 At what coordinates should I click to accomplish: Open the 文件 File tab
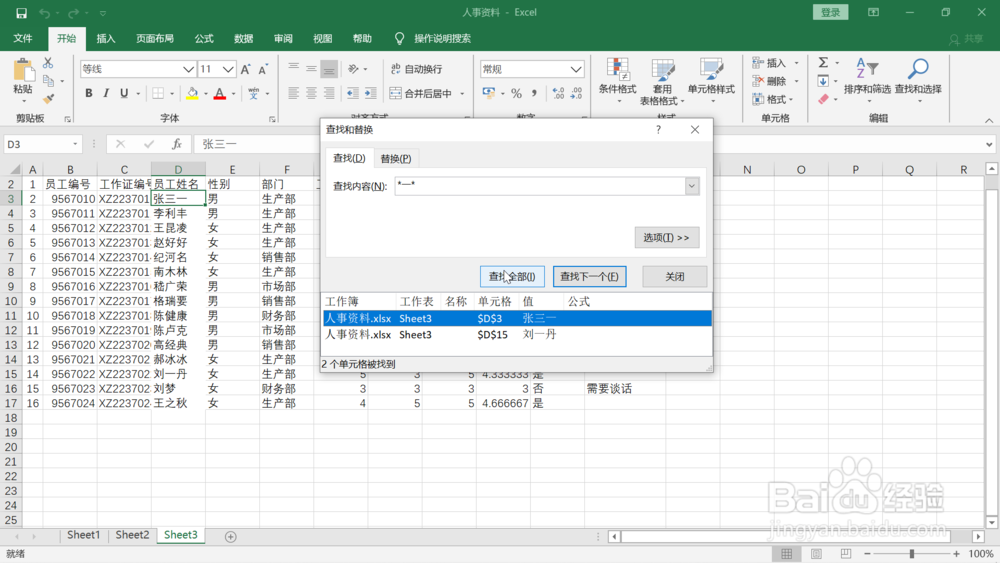tap(23, 38)
